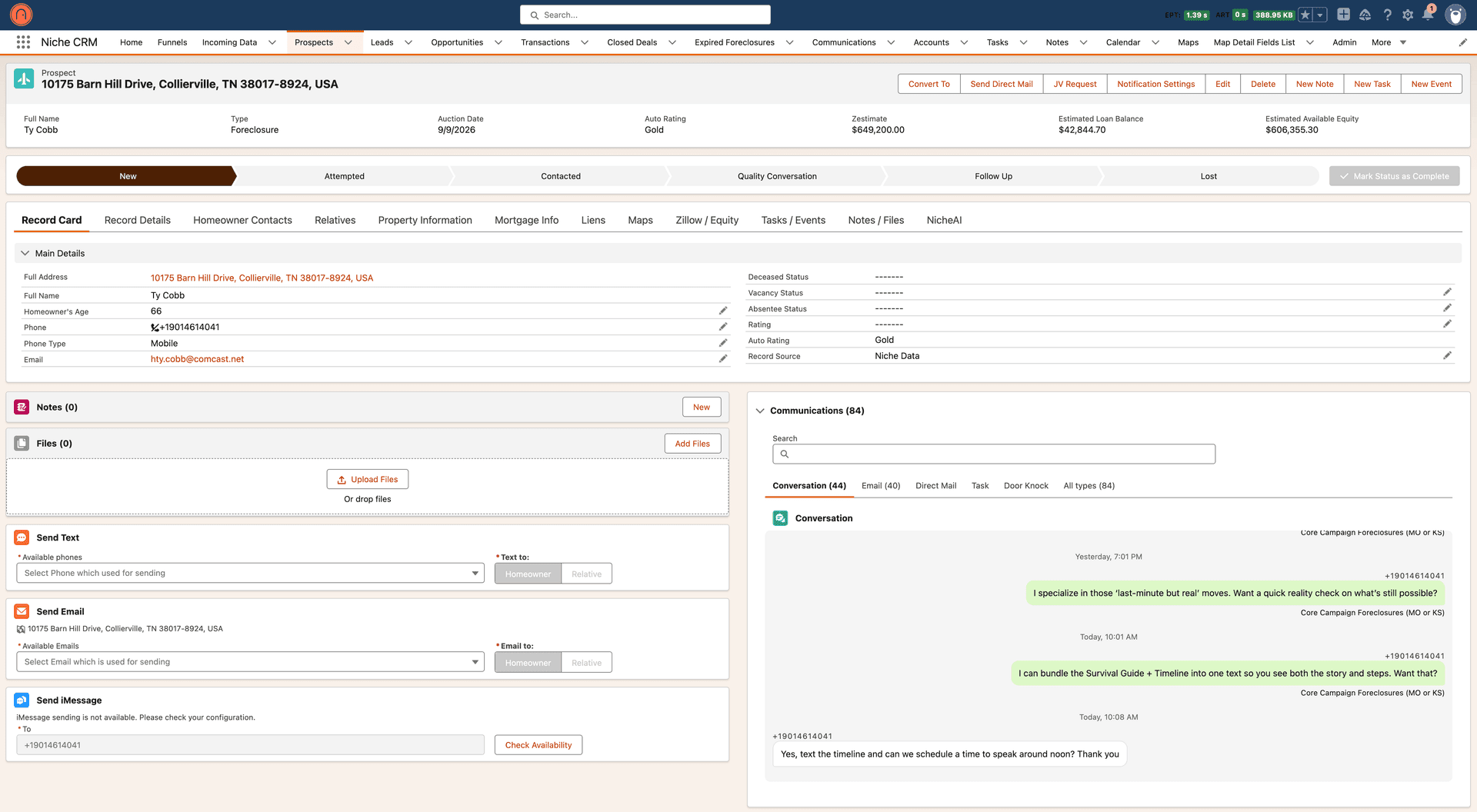The image size is (1477, 812).
Task: Toggle Email to Relative option
Action: [x=586, y=663]
